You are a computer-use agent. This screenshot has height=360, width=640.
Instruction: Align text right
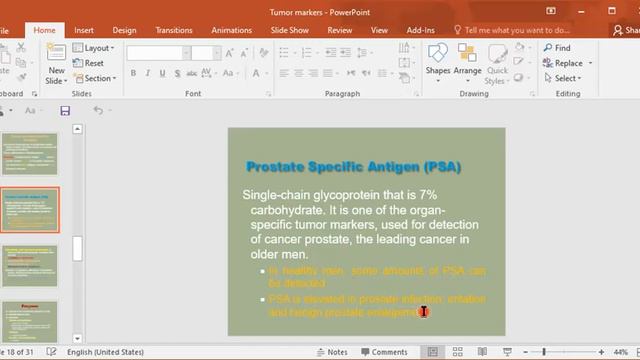tap(313, 73)
